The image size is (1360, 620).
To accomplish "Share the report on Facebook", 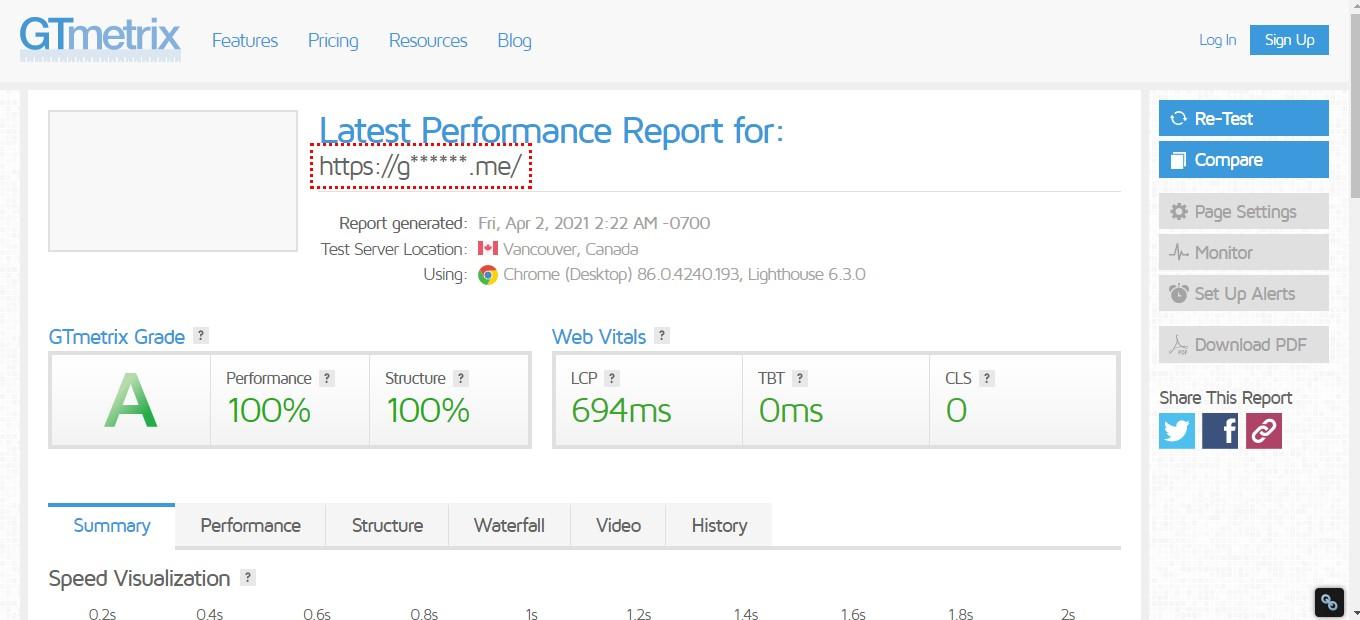I will pos(1220,430).
